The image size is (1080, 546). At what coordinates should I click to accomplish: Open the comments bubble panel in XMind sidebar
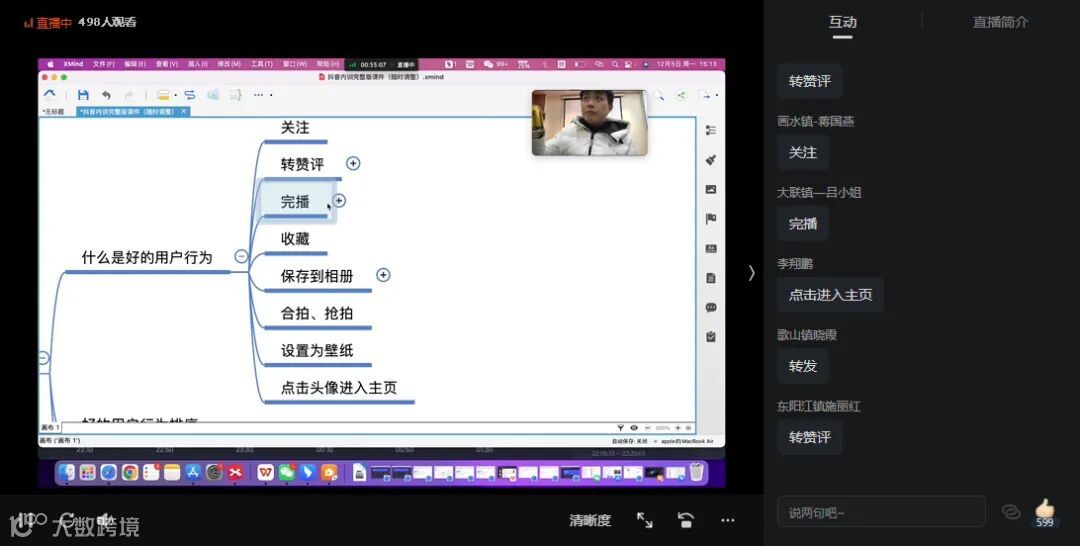point(711,308)
